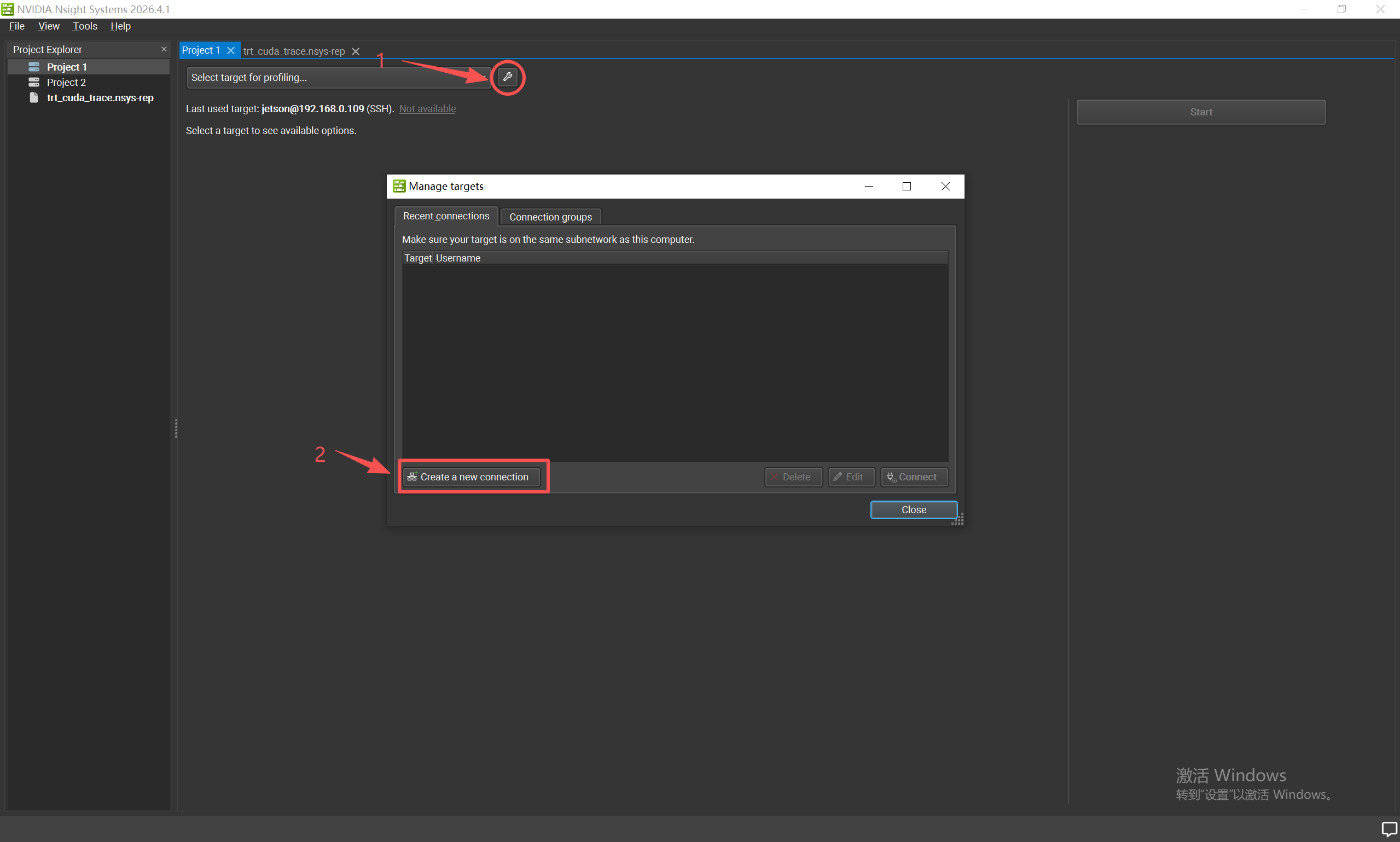Click the Delete button in Manage targets
1400x842 pixels.
[793, 477]
